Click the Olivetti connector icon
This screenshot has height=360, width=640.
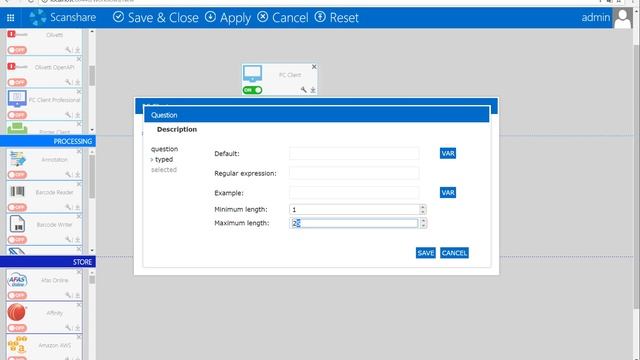17,35
